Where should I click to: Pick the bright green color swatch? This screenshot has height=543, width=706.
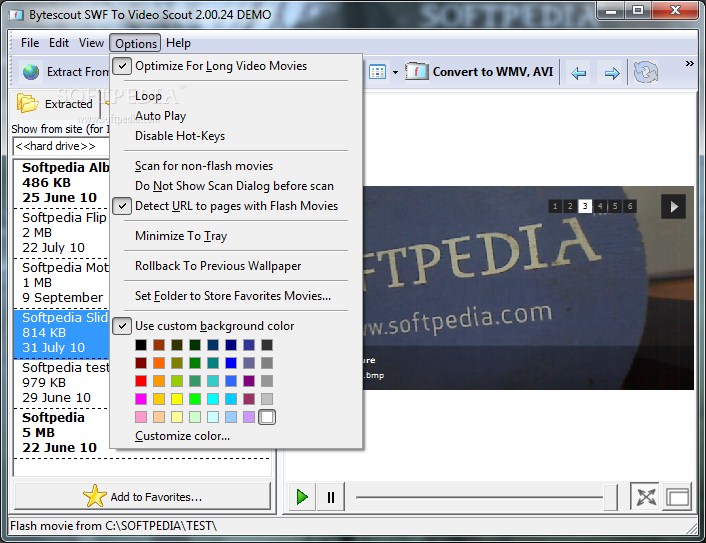[x=195, y=399]
